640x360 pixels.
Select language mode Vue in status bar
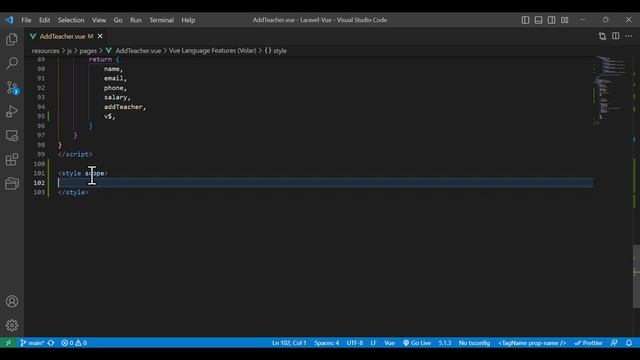coord(389,343)
